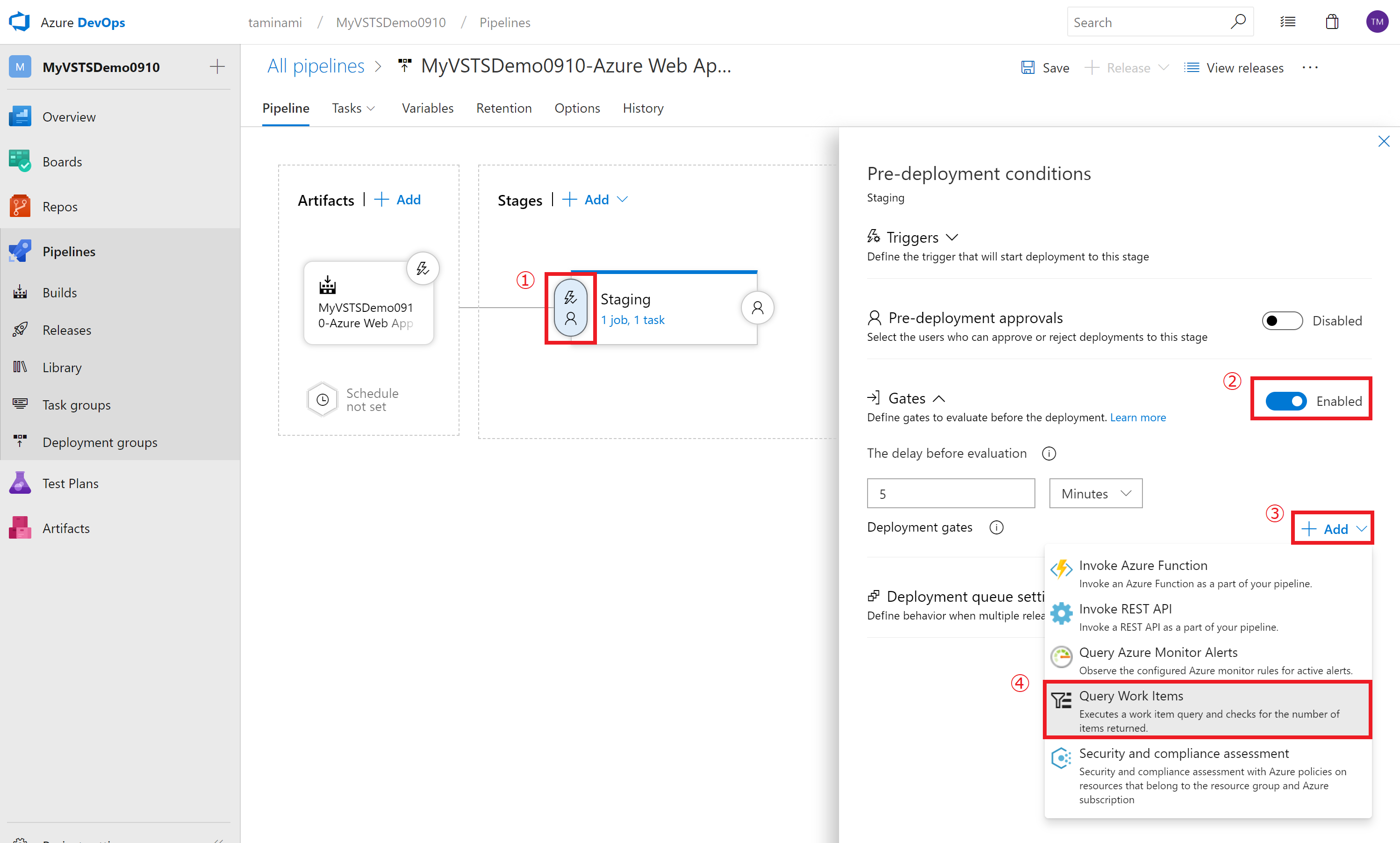1400x843 pixels.
Task: Open the shopping bag marketplace icon
Action: tap(1332, 22)
